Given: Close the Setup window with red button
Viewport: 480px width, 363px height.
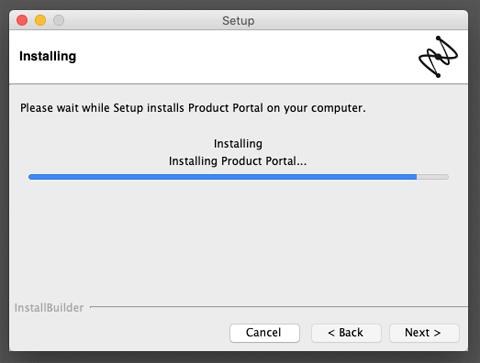Looking at the screenshot, I should (x=22, y=20).
